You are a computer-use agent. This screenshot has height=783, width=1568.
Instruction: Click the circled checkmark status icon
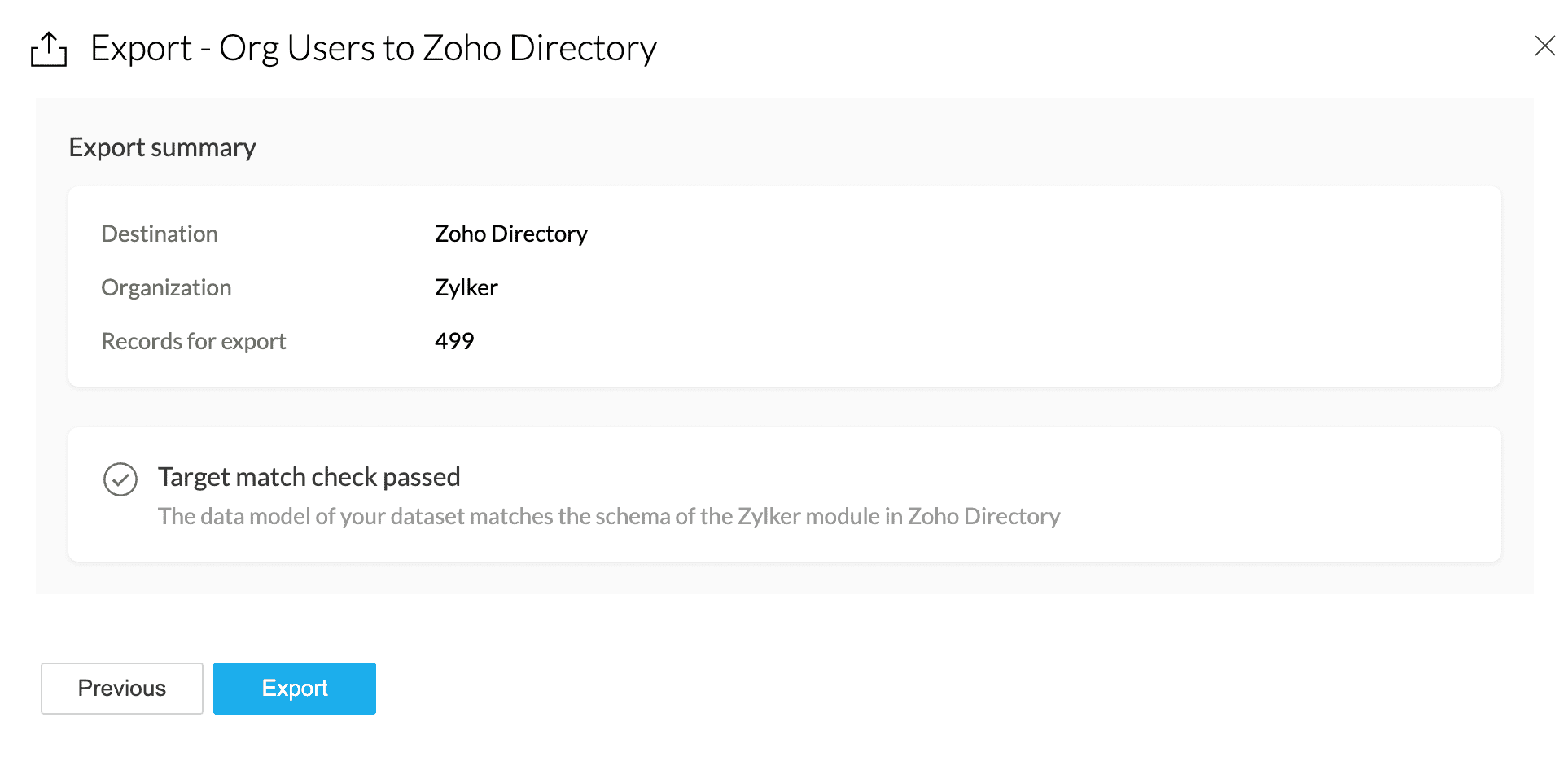[x=120, y=479]
